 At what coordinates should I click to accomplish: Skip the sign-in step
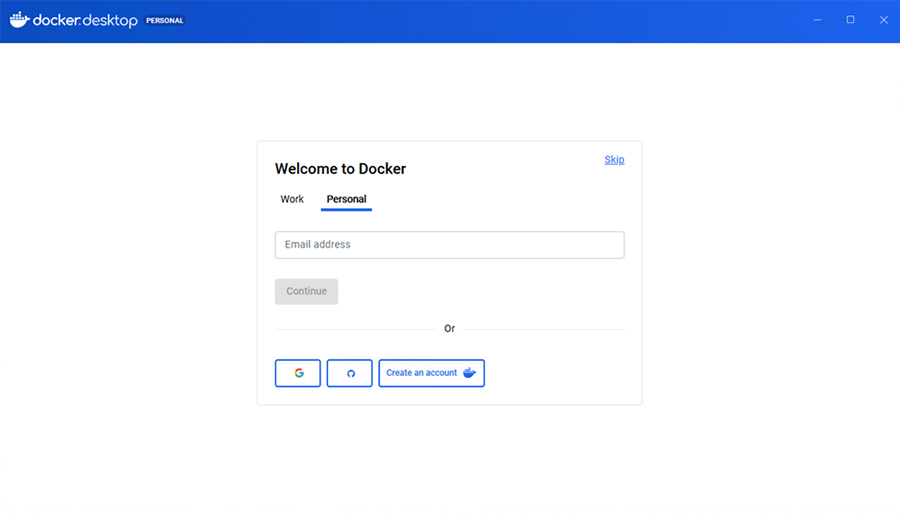pos(614,160)
